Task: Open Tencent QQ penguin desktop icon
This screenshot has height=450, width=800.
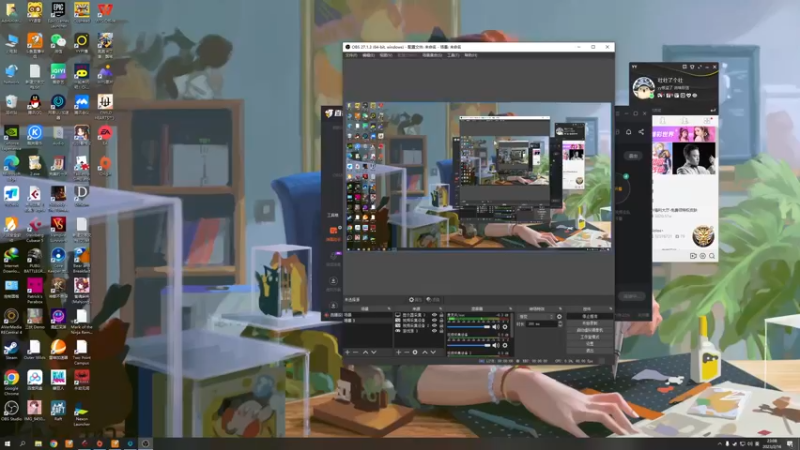Action: pyautogui.click(x=35, y=105)
